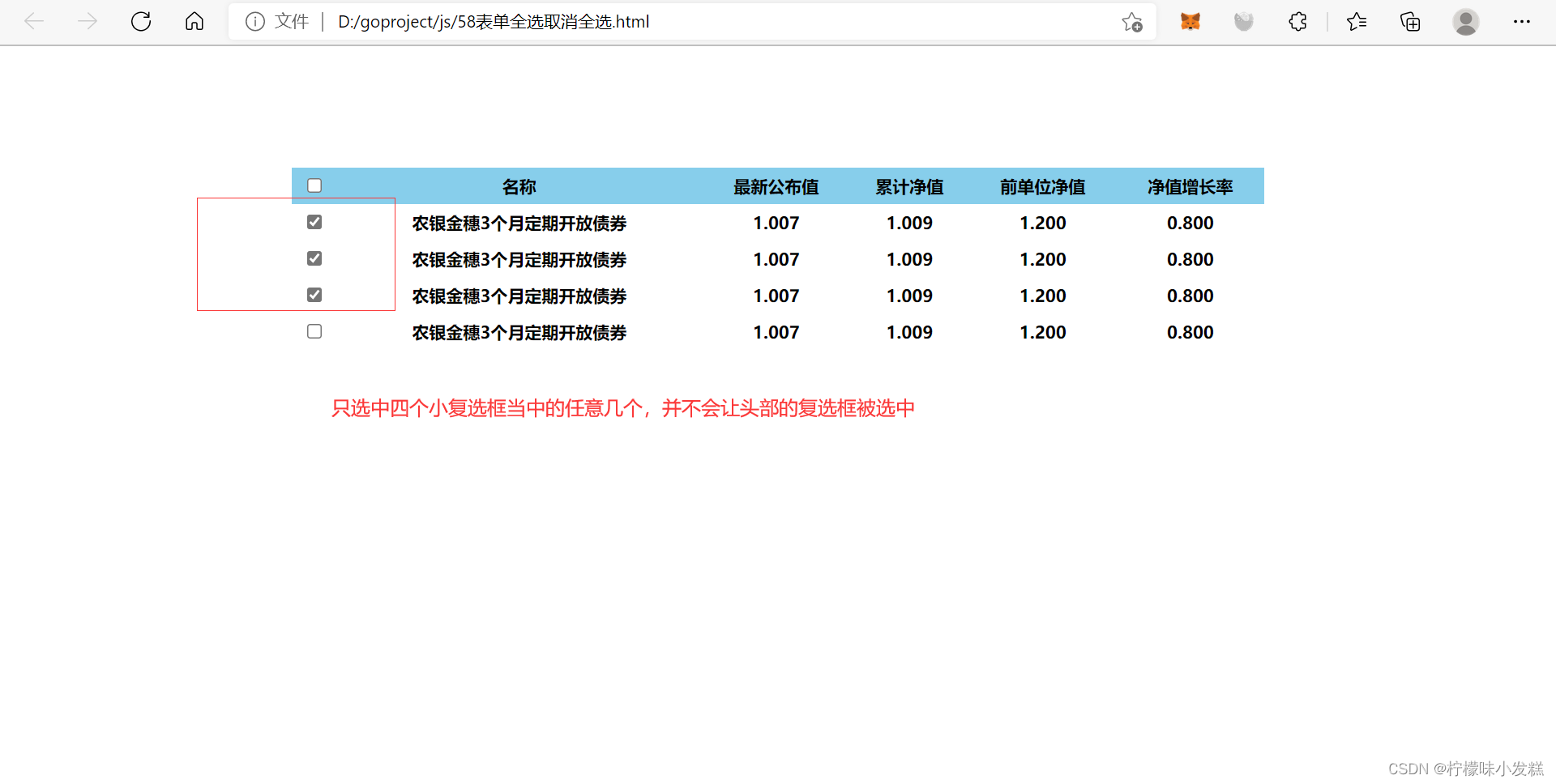Click the 名称 column header

click(519, 187)
